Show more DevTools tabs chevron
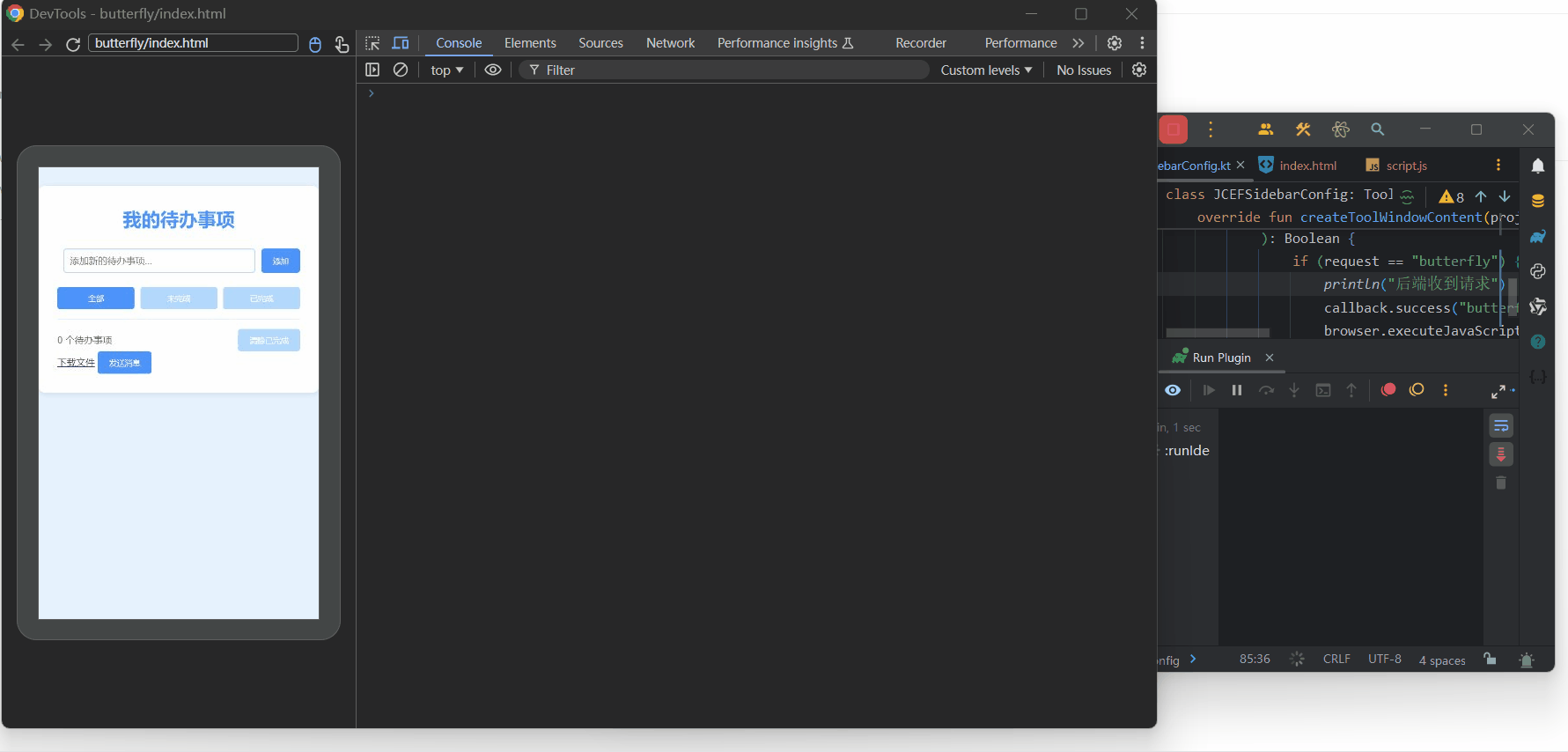The width and height of the screenshot is (1568, 752). pos(1078,43)
